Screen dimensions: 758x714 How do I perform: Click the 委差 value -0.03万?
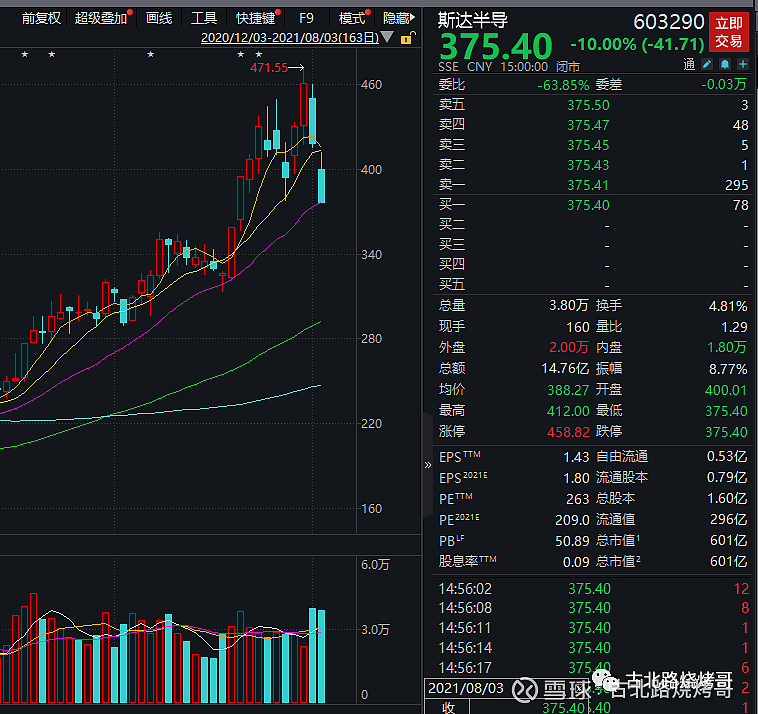point(724,85)
